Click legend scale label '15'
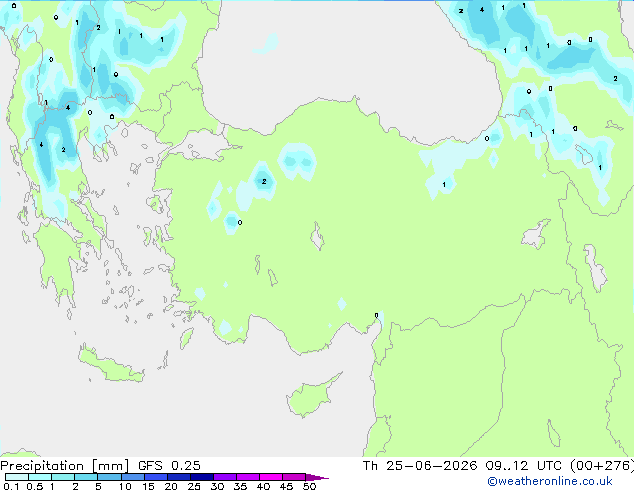This screenshot has width=634, height=490. click(x=148, y=486)
